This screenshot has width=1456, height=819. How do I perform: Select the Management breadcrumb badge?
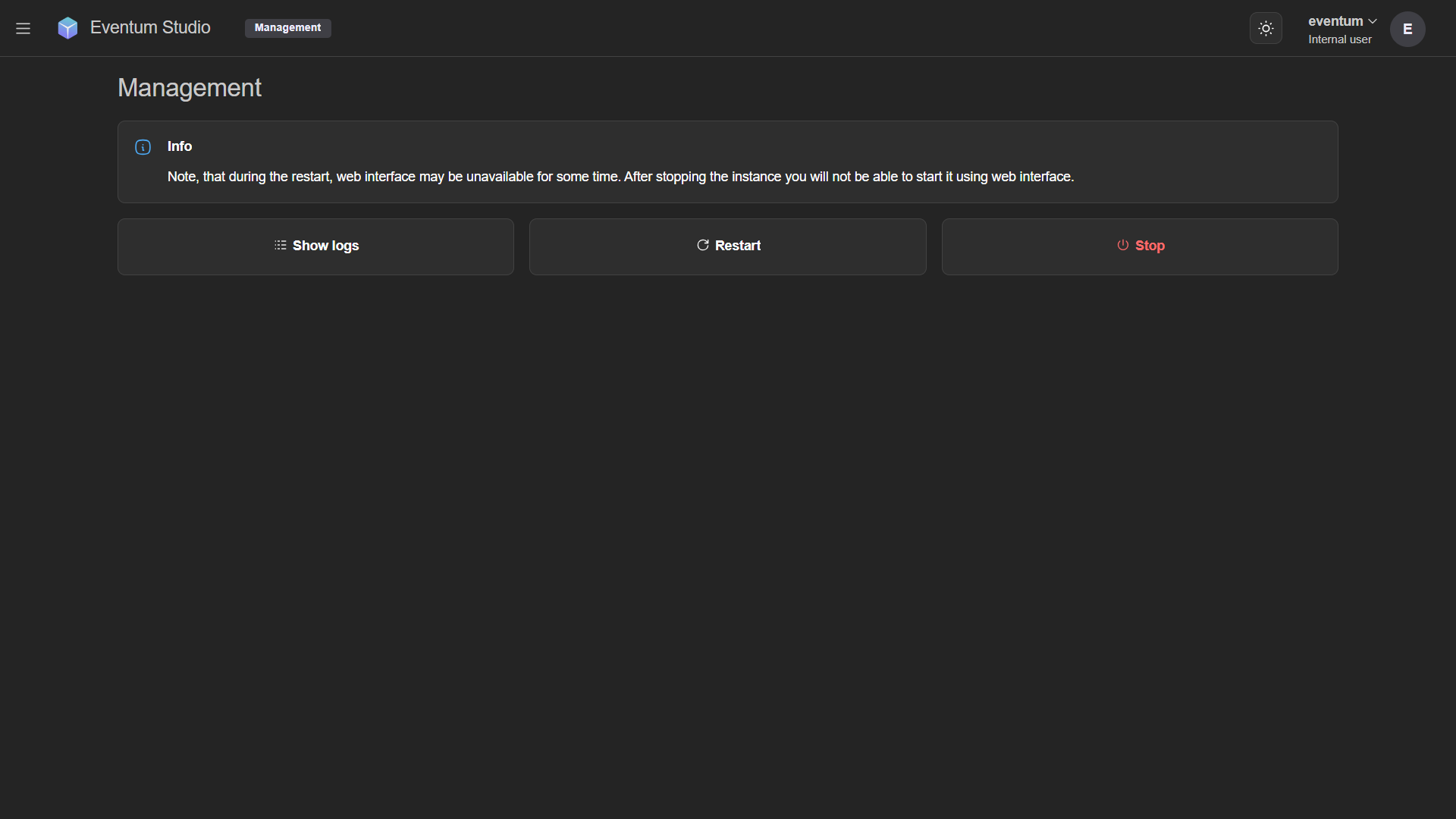[287, 28]
